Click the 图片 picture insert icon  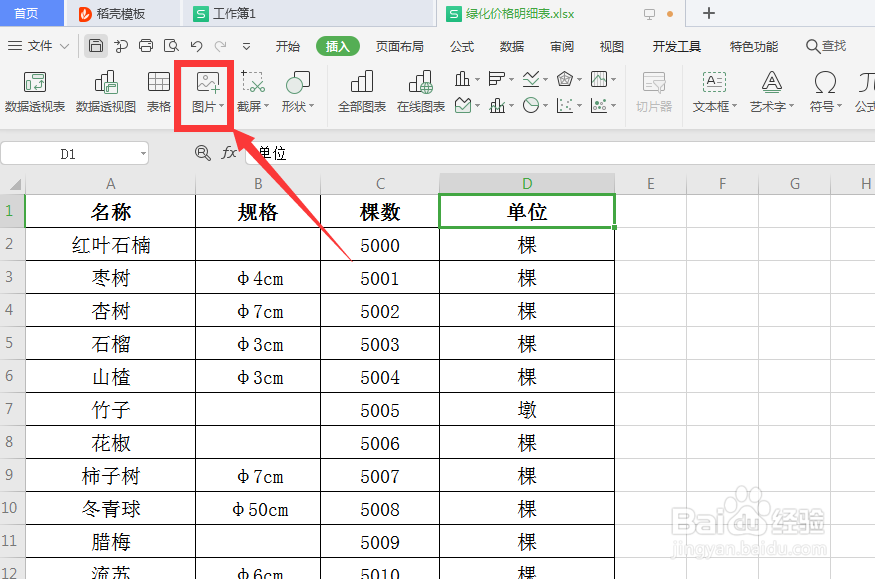208,83
